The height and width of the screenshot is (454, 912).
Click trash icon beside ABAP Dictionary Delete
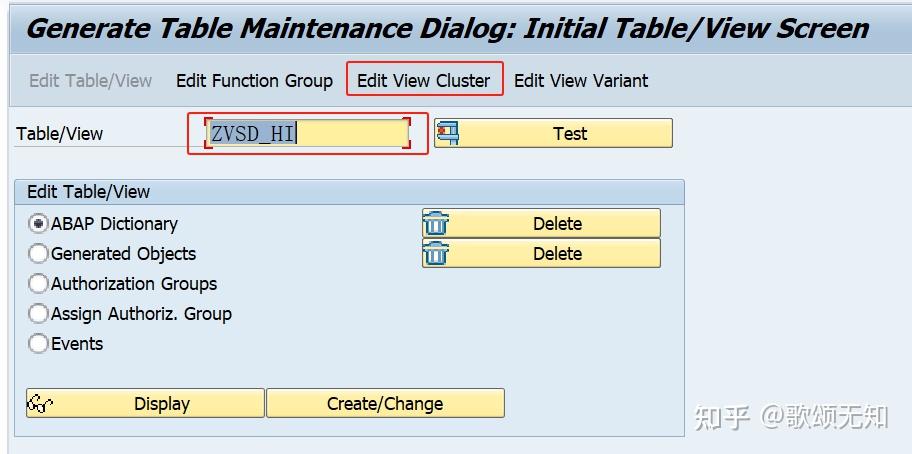pos(436,224)
